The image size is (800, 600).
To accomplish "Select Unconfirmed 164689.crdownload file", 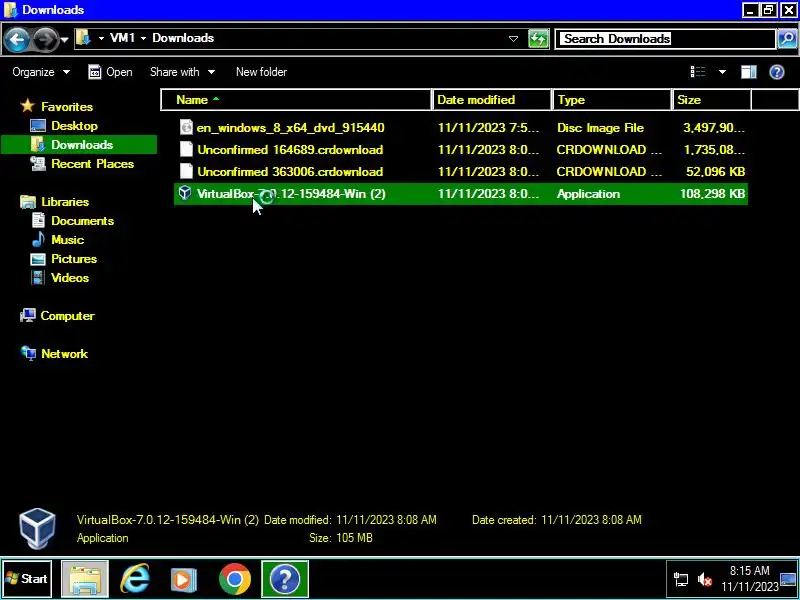I will coord(461,149).
